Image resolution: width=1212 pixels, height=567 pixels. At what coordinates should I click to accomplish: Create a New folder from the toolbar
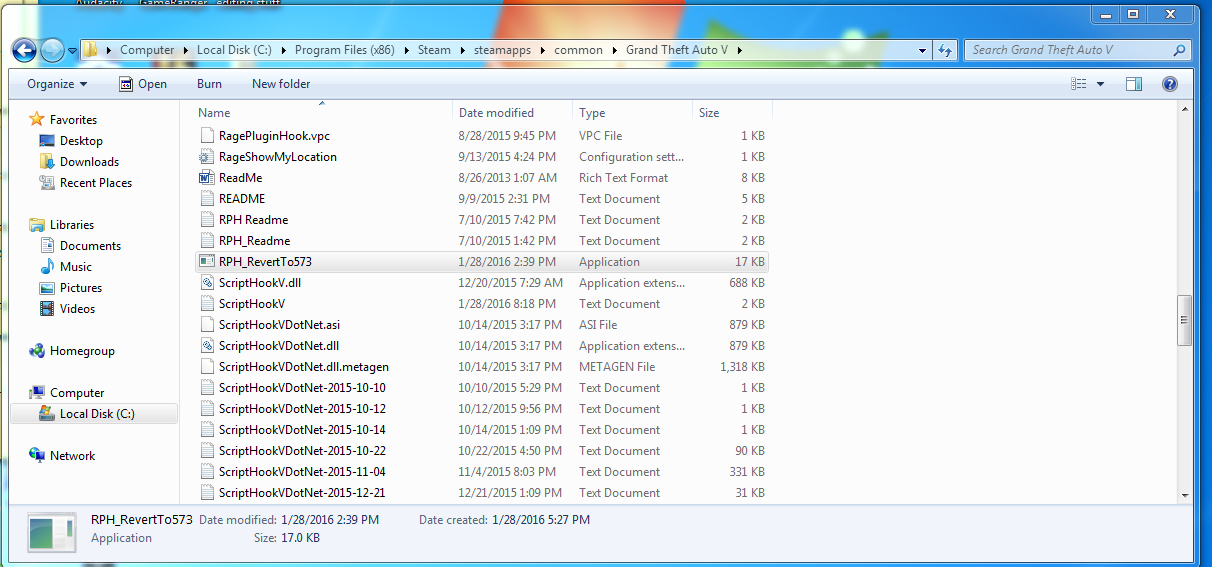[281, 84]
